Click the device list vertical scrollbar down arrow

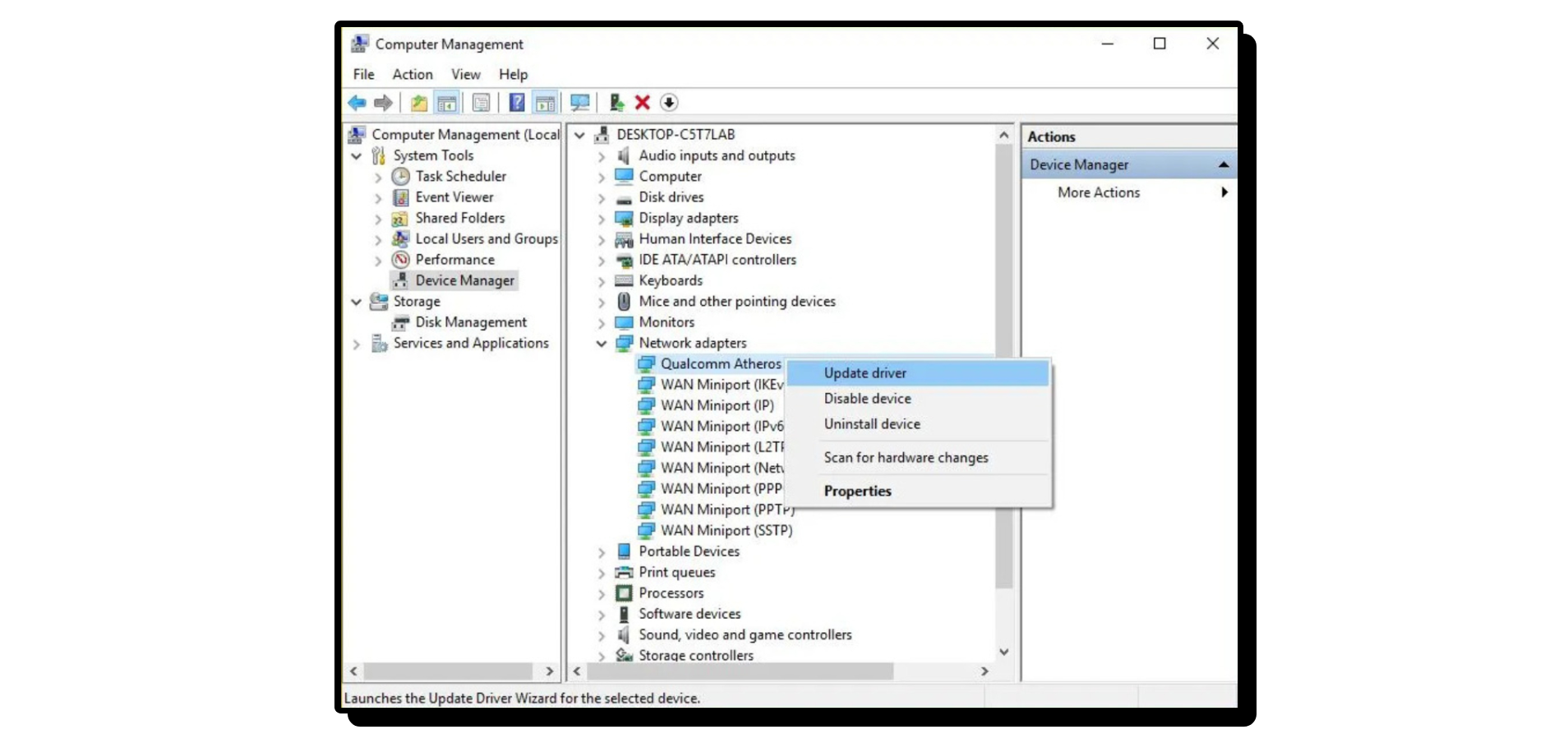click(x=1003, y=652)
